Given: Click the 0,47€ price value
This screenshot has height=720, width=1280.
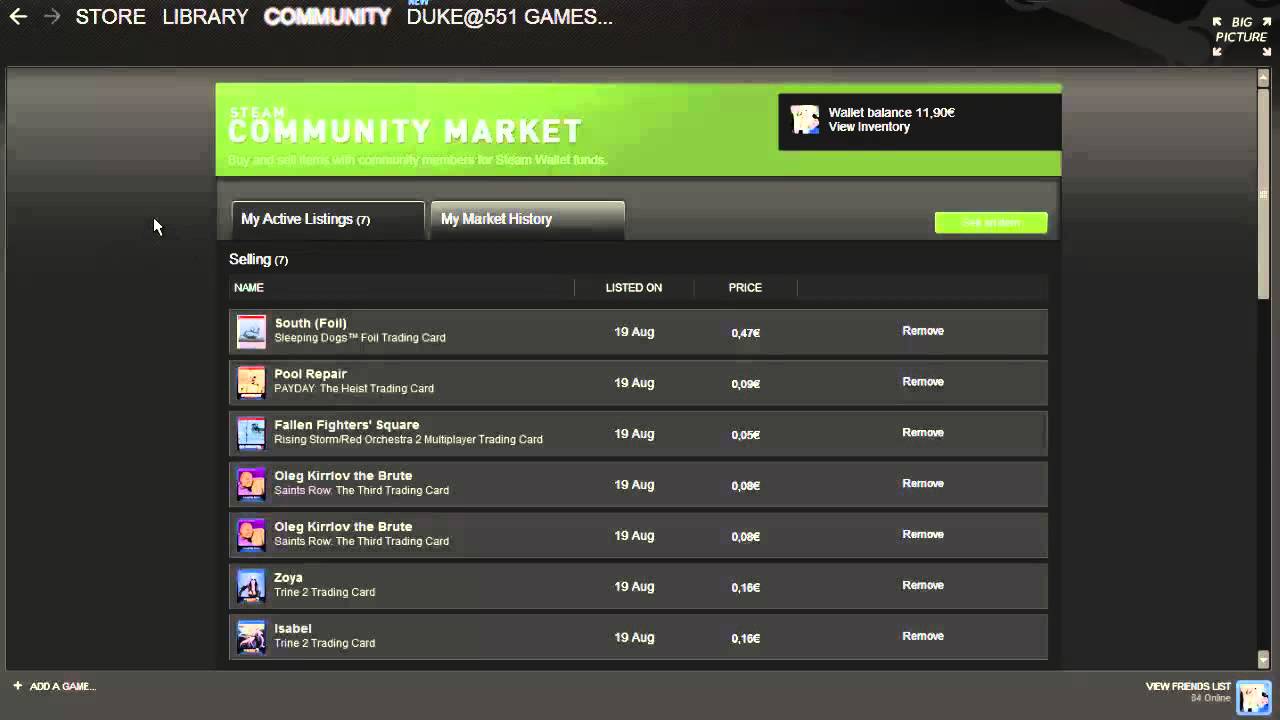Looking at the screenshot, I should [745, 333].
